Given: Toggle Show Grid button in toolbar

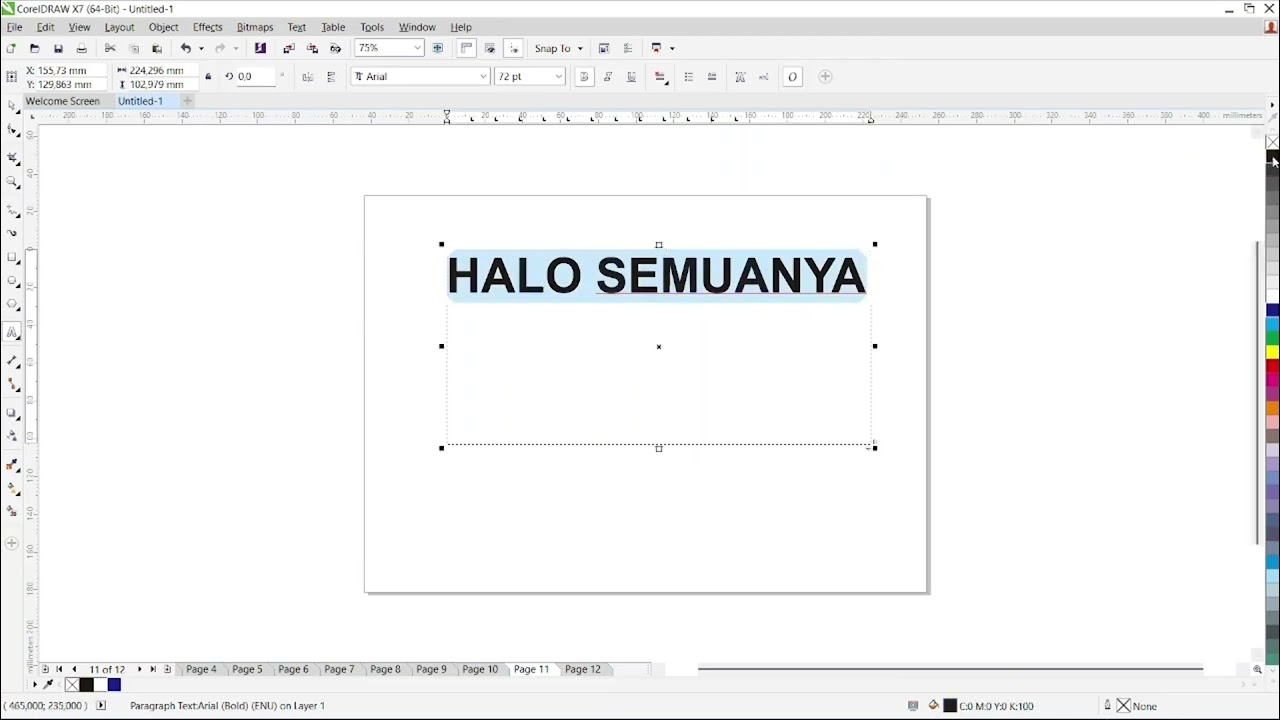Looking at the screenshot, I should (490, 48).
